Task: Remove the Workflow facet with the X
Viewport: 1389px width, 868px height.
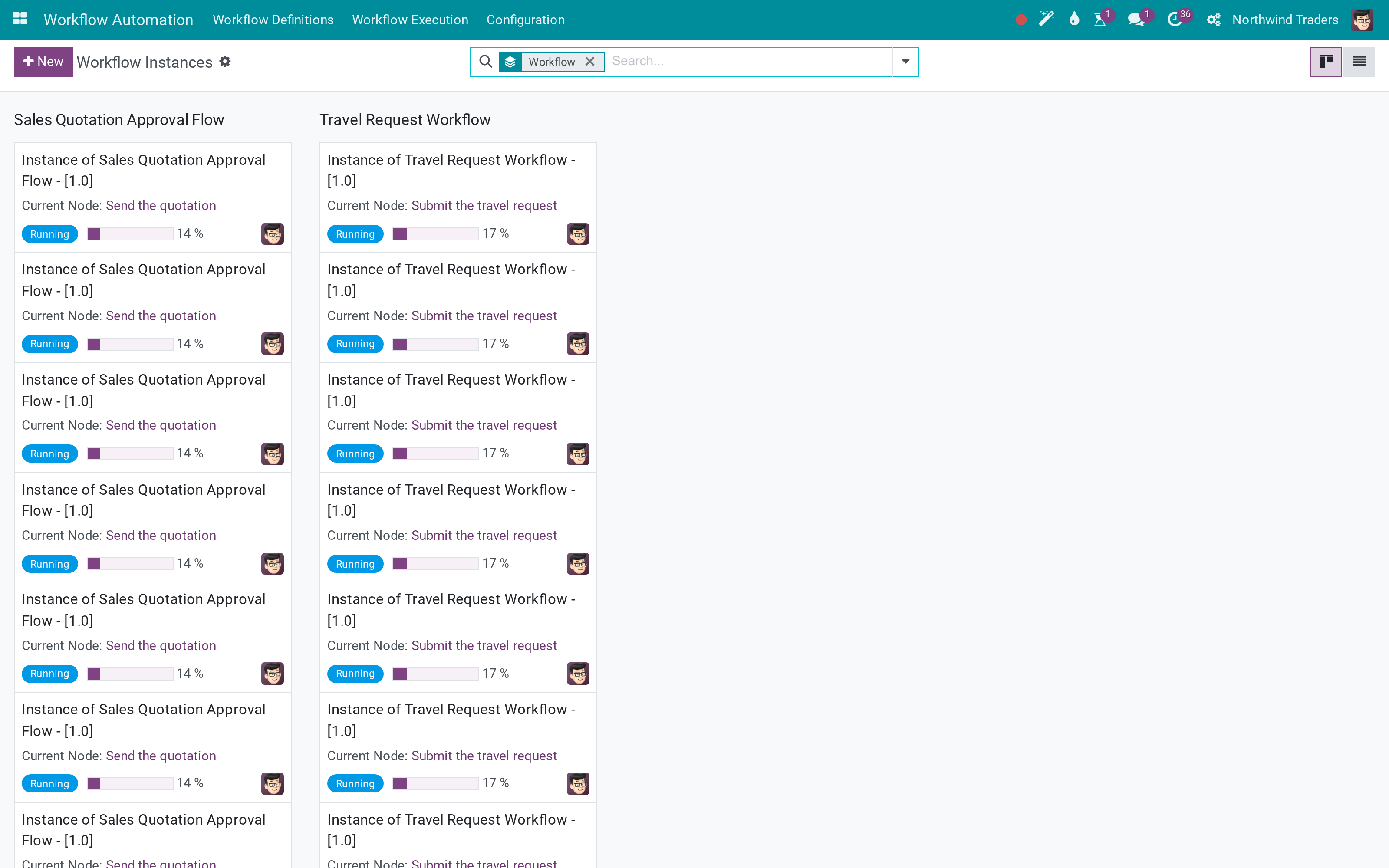Action: 589,62
